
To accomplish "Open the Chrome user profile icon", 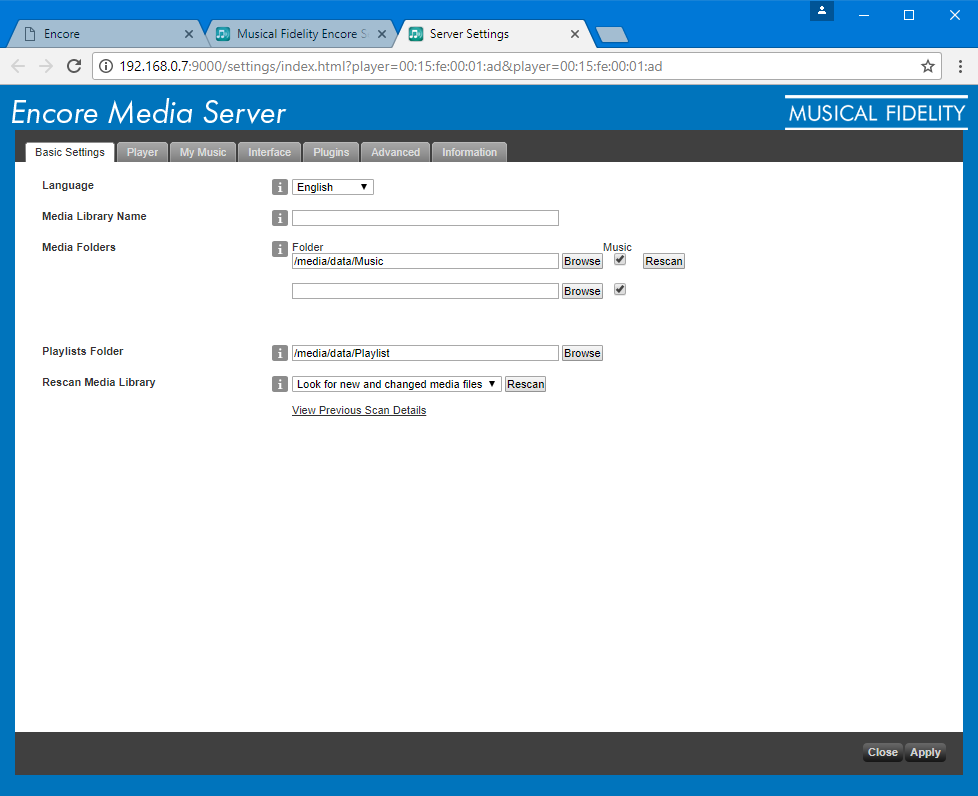I will click(x=821, y=11).
